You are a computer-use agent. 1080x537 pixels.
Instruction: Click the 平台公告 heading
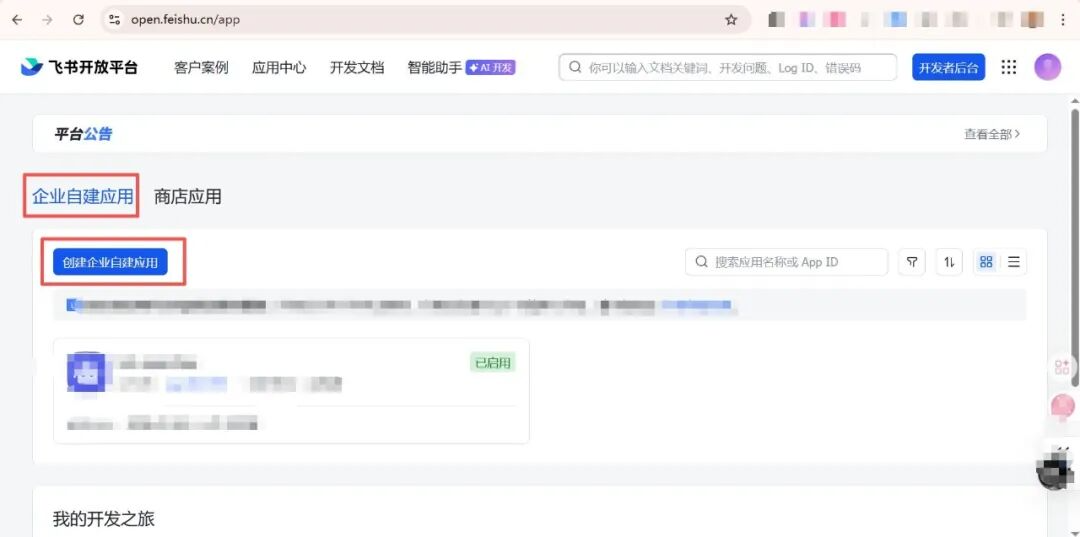point(83,134)
